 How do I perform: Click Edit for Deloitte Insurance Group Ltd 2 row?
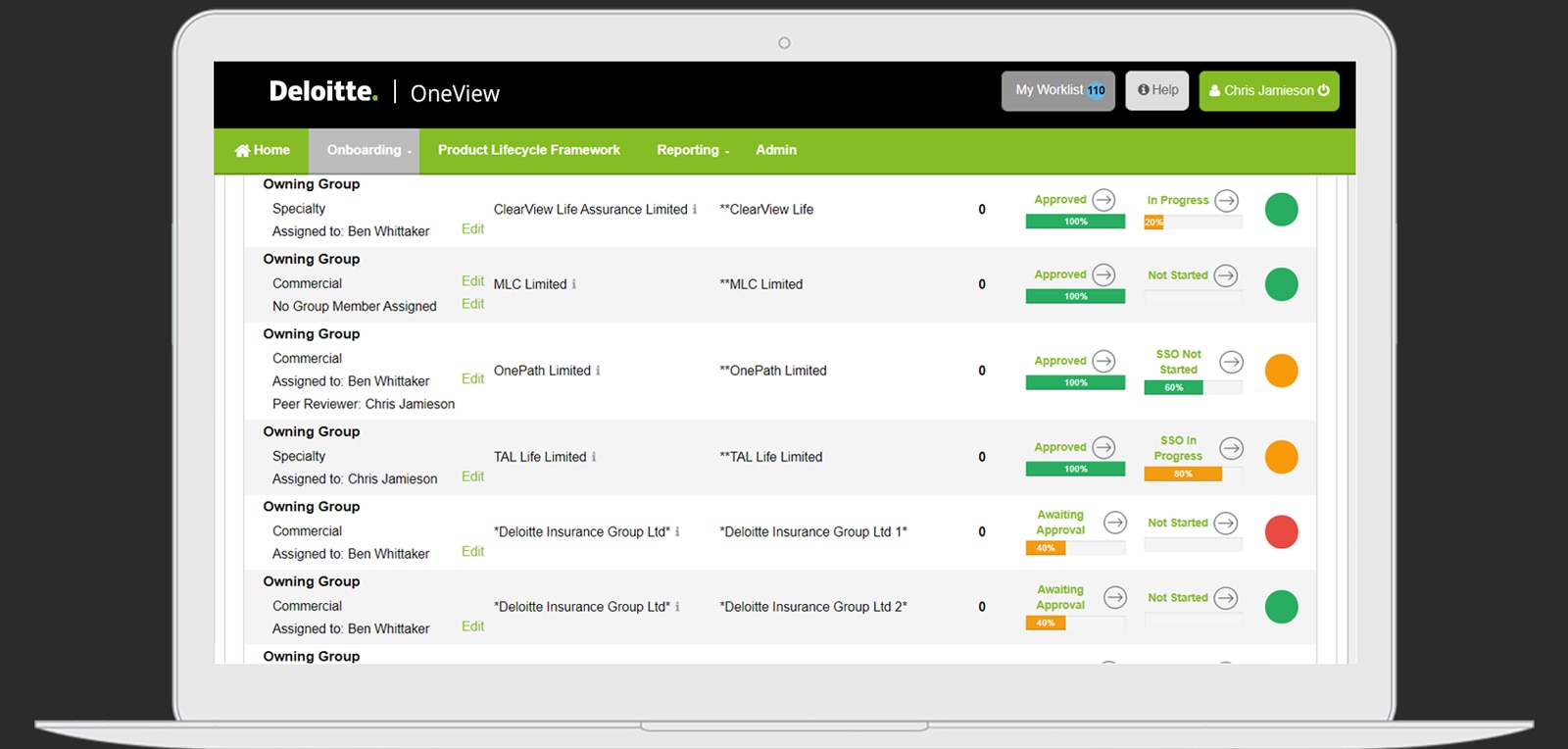coord(472,626)
